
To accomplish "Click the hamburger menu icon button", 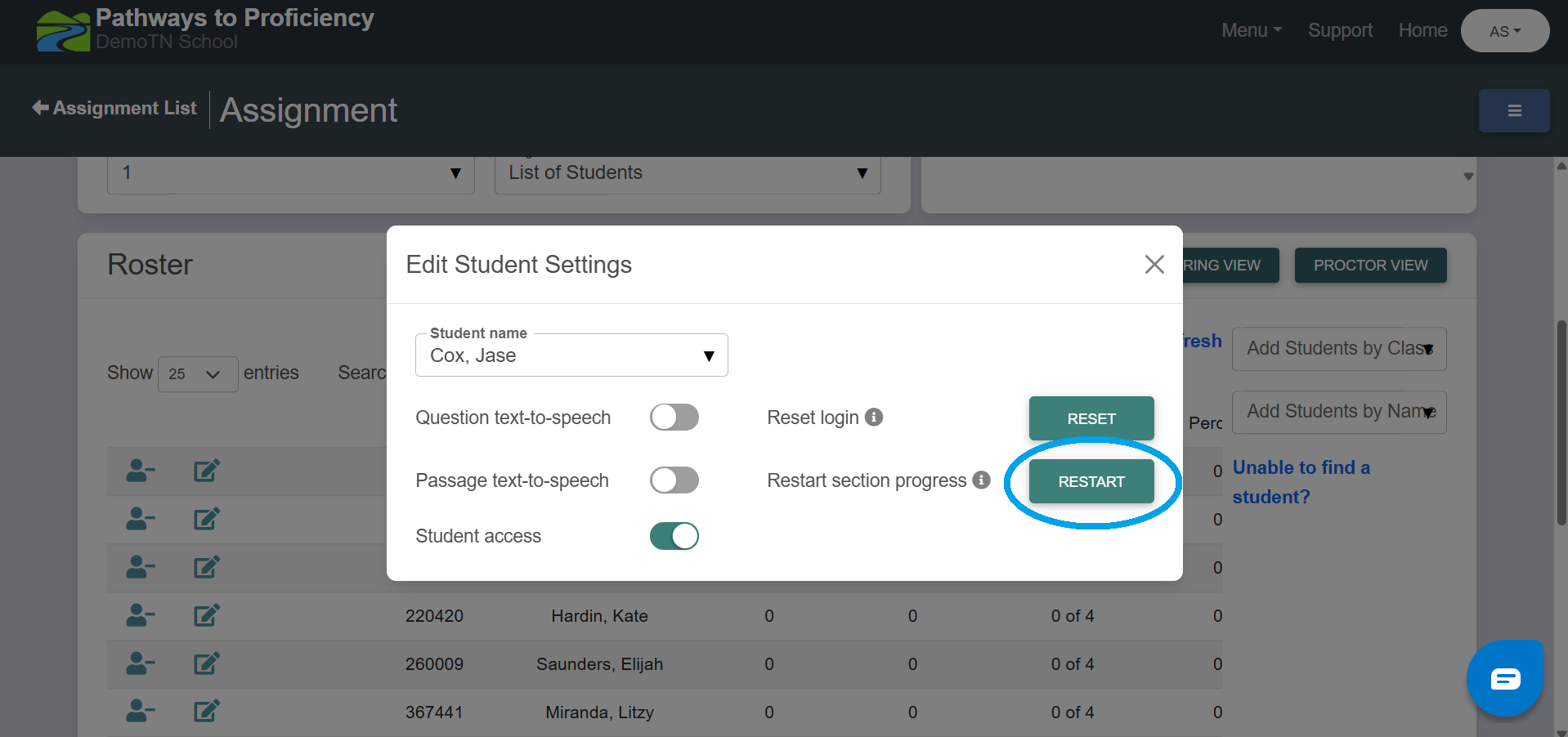I will [x=1513, y=110].
